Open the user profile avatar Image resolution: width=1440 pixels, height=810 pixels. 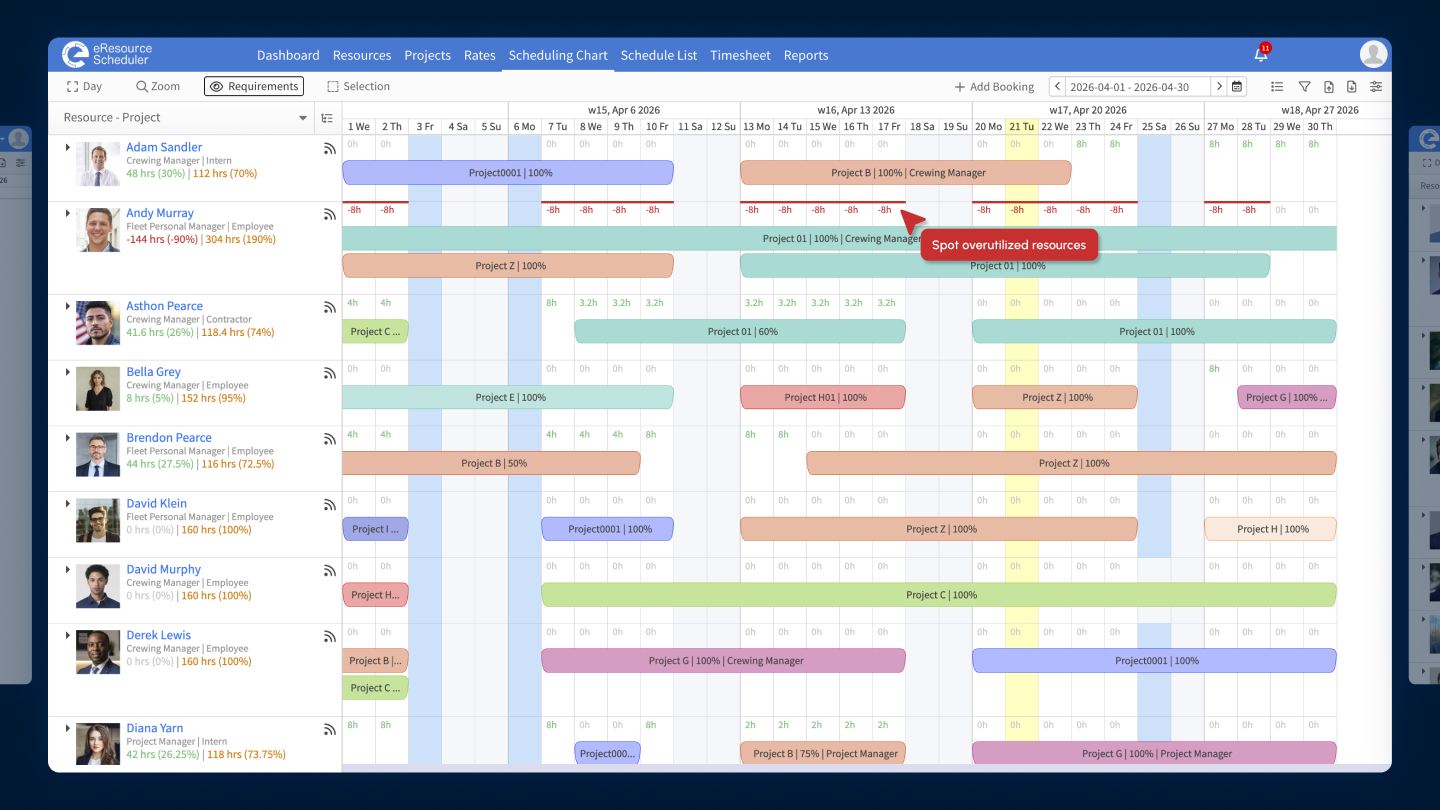coord(1373,54)
